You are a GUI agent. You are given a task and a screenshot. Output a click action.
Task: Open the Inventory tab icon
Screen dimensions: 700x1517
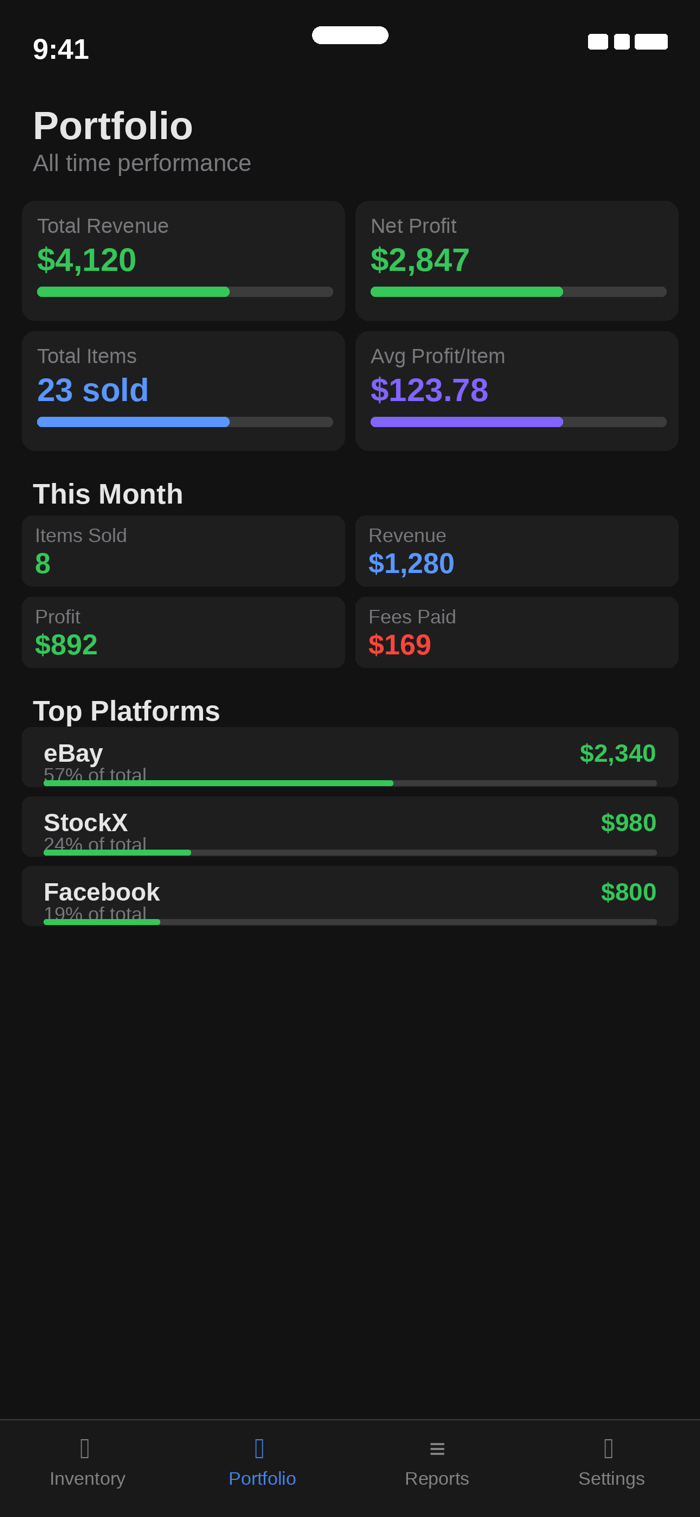point(86,1448)
